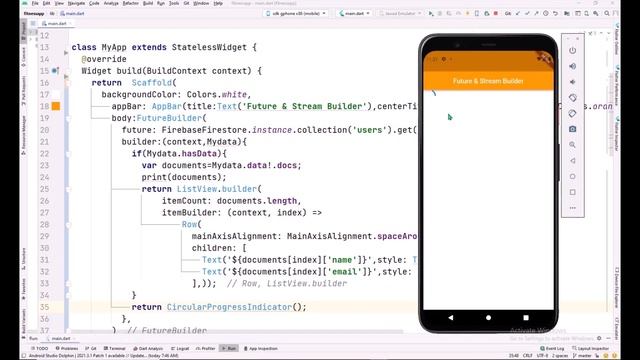Click the CircularProgressIndicator code on line 35
This screenshot has width=640, height=360.
click(x=236, y=307)
